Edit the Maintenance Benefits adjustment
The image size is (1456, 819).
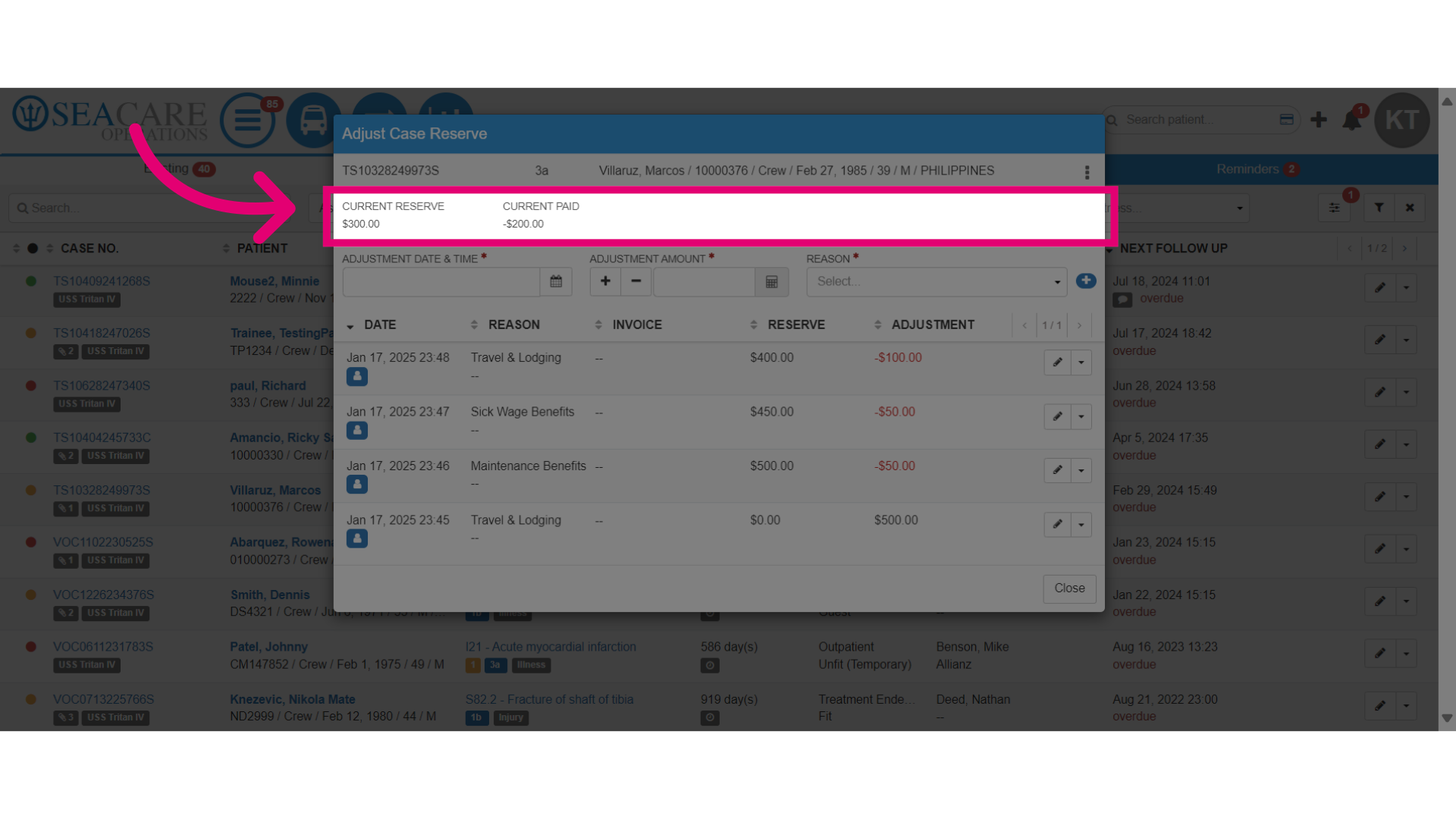[x=1057, y=470]
